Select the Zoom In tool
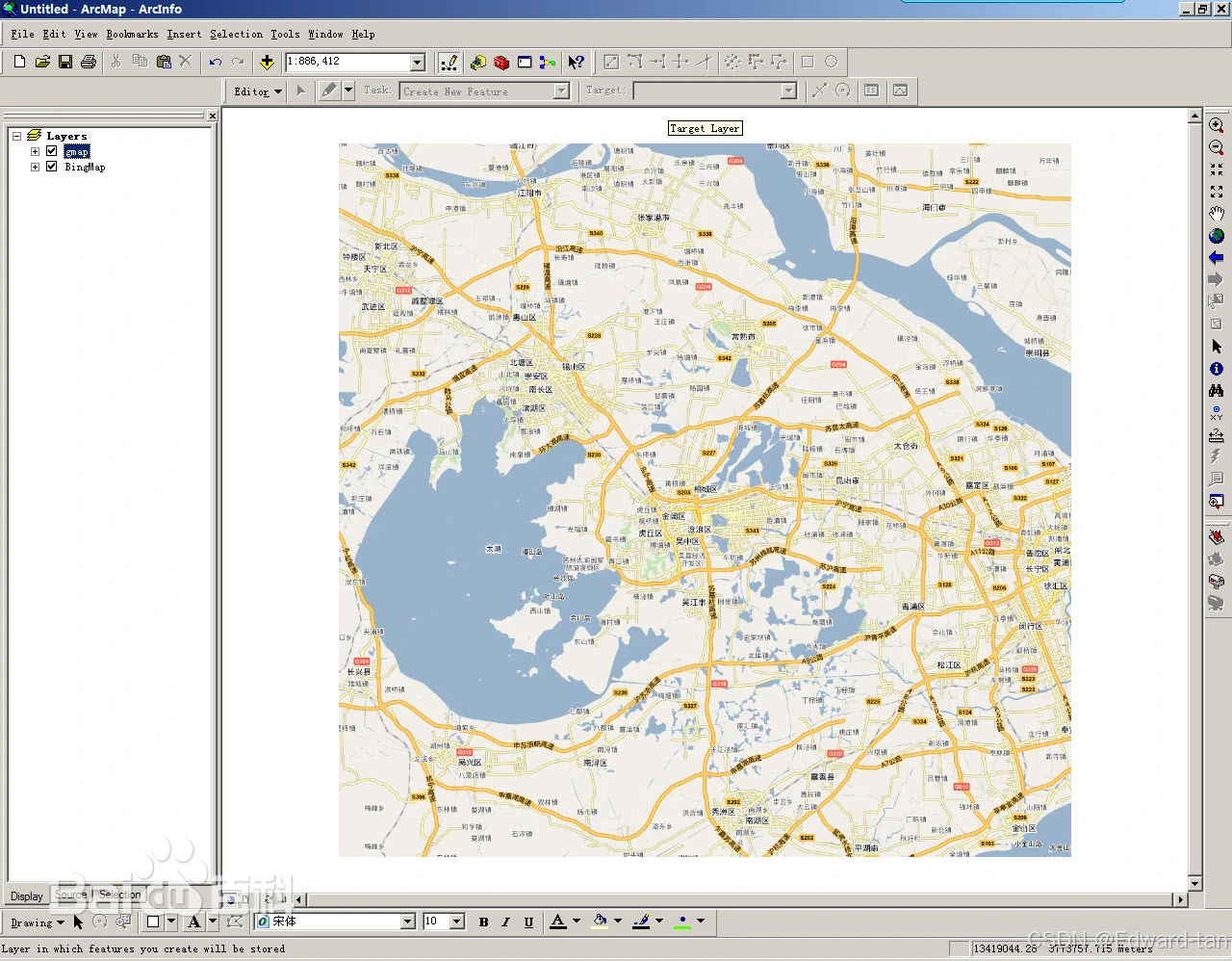The width and height of the screenshot is (1232, 961). 1217,125
